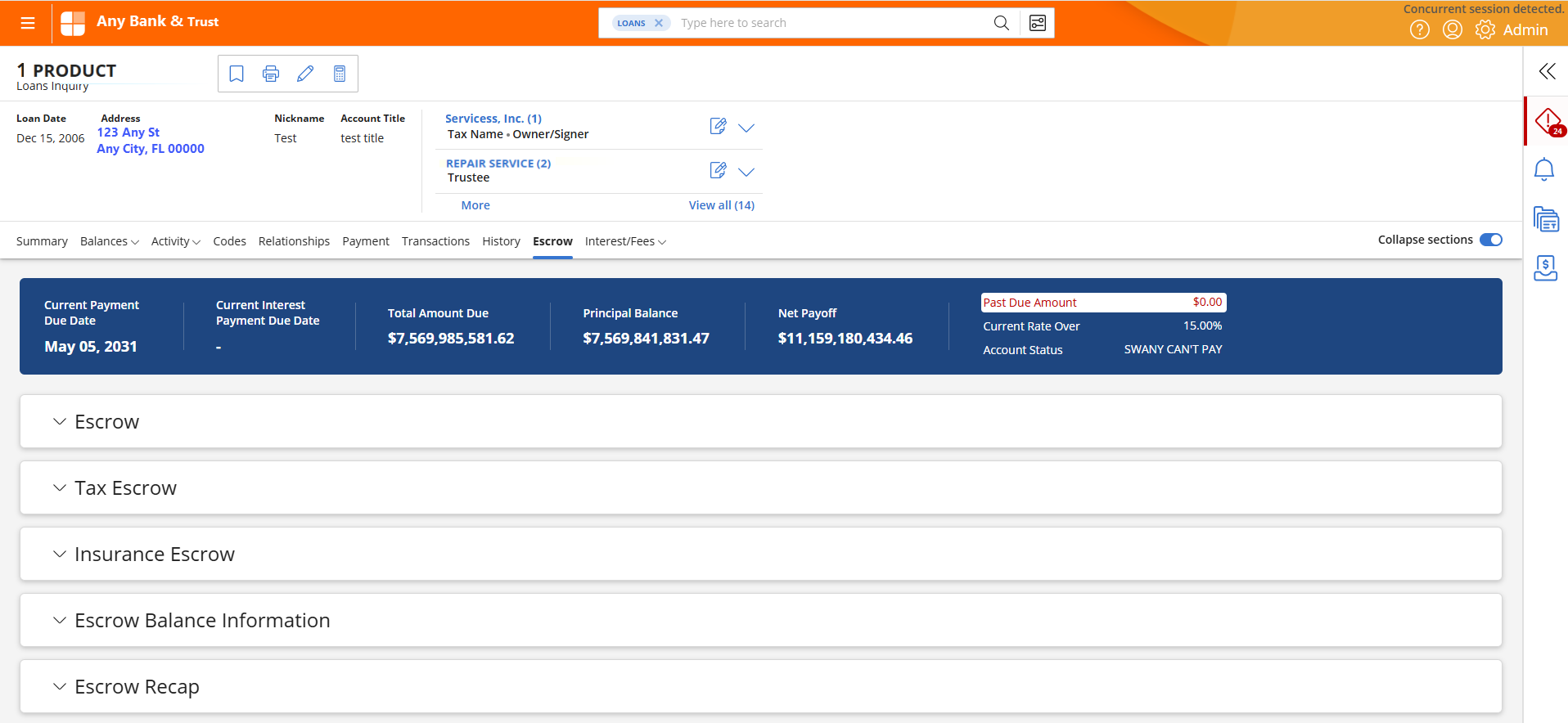Open the notifications bell icon
The height and width of the screenshot is (723, 1568).
pos(1544,169)
